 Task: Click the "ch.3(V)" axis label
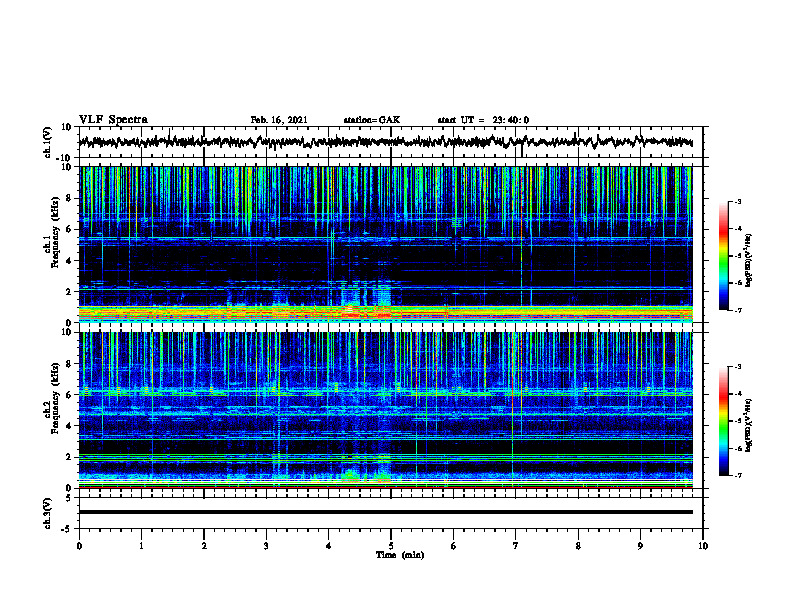coord(48,513)
